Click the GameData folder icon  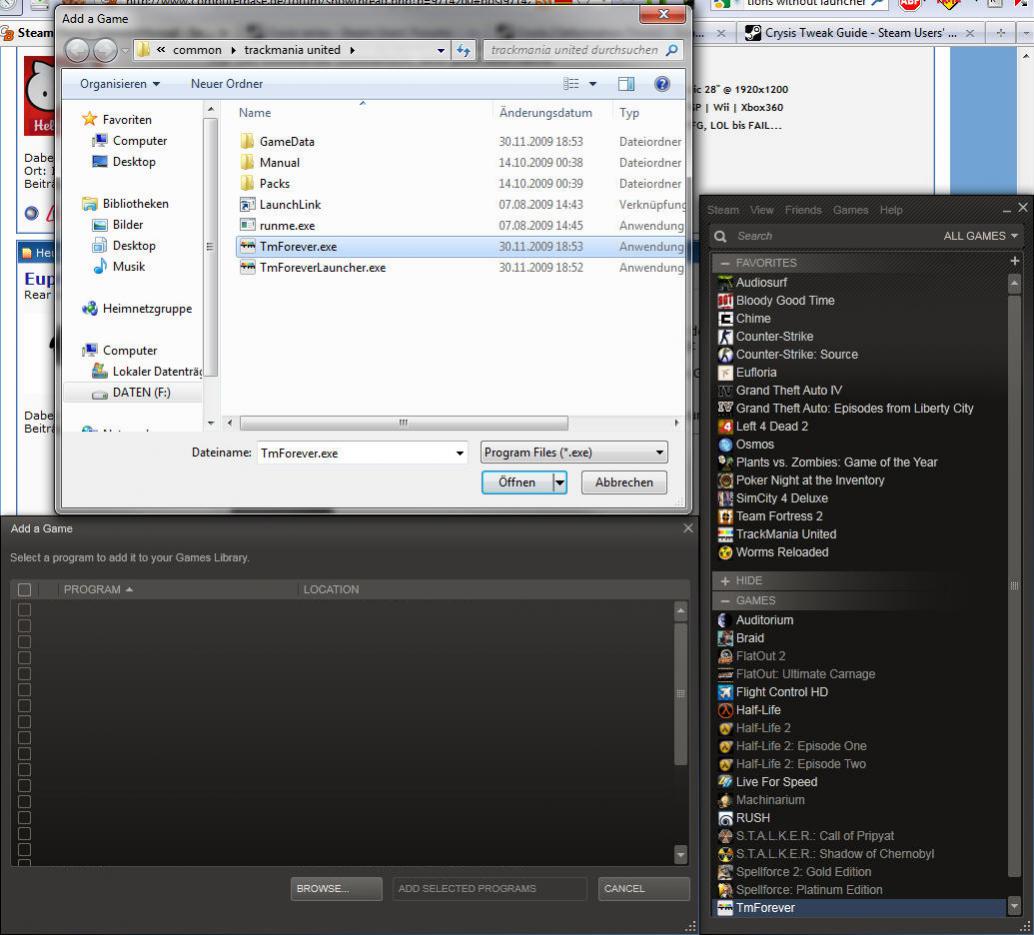pos(247,141)
